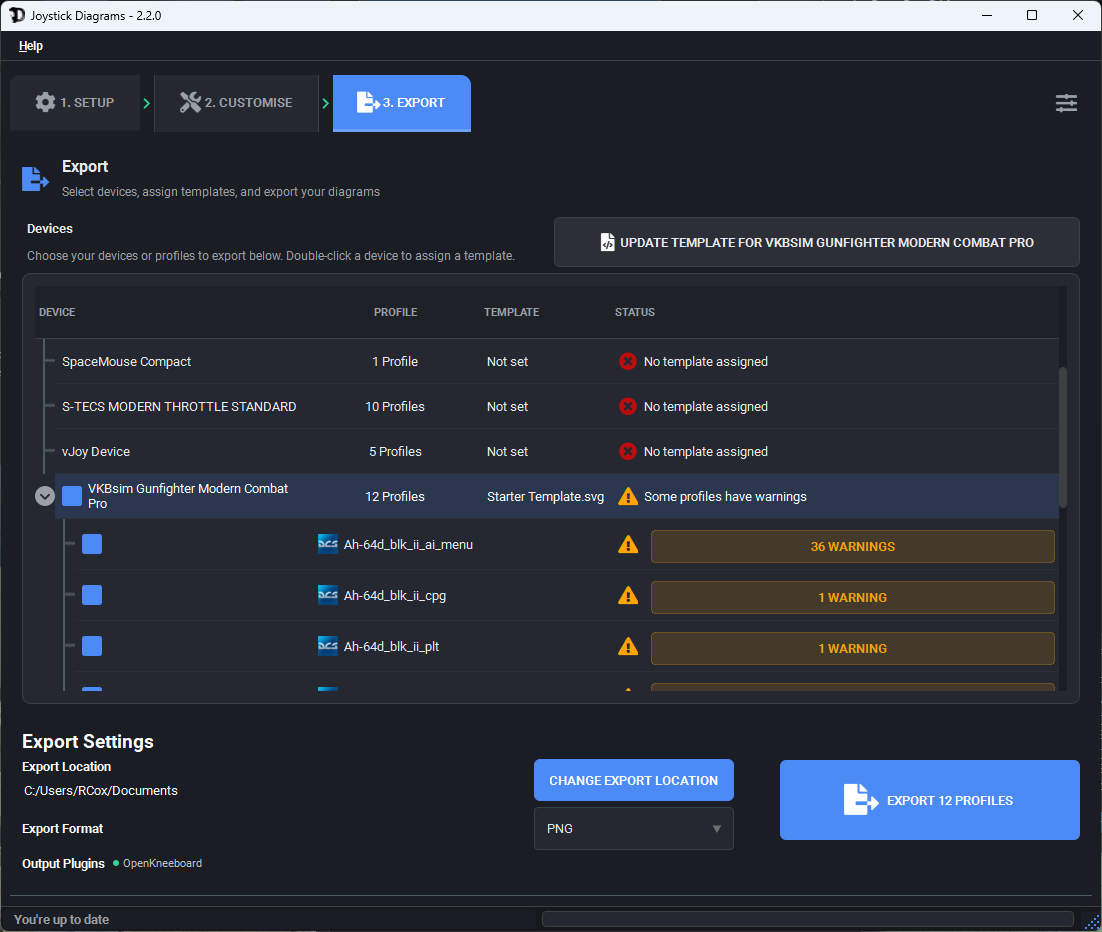This screenshot has height=932, width=1102.
Task: Click the DCS icon beside Ah-64d_blk_ii_plt
Action: pyautogui.click(x=328, y=646)
